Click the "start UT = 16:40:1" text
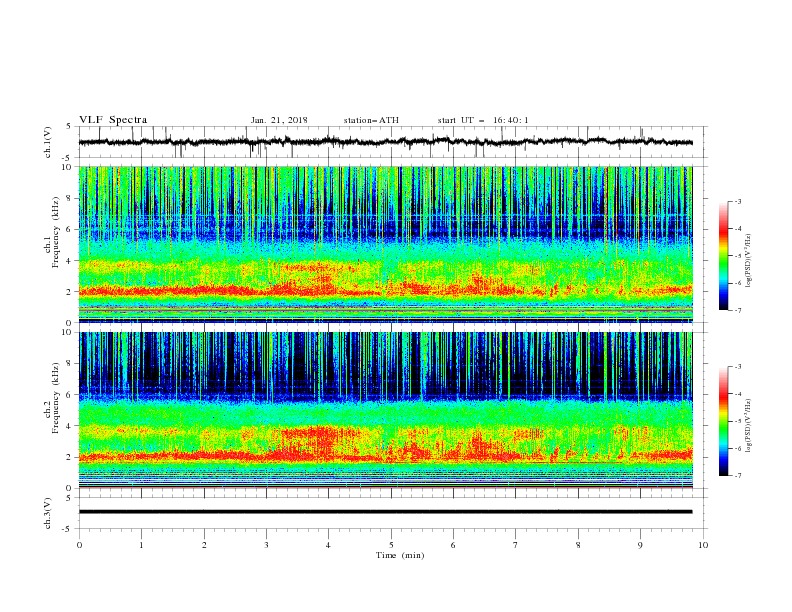The width and height of the screenshot is (792, 612). [x=483, y=120]
